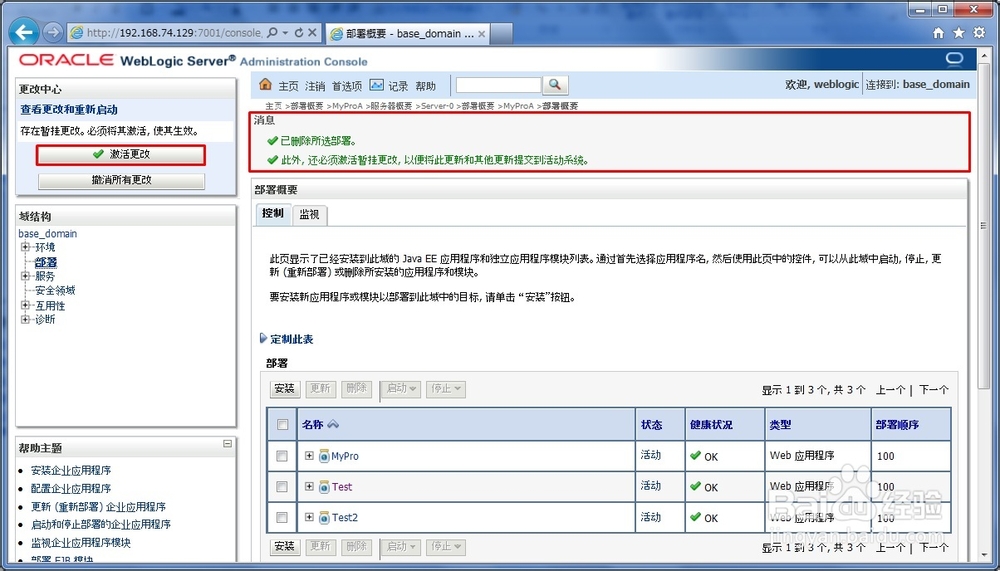
Task: Click the bottom 安装 button
Action: pos(284,546)
